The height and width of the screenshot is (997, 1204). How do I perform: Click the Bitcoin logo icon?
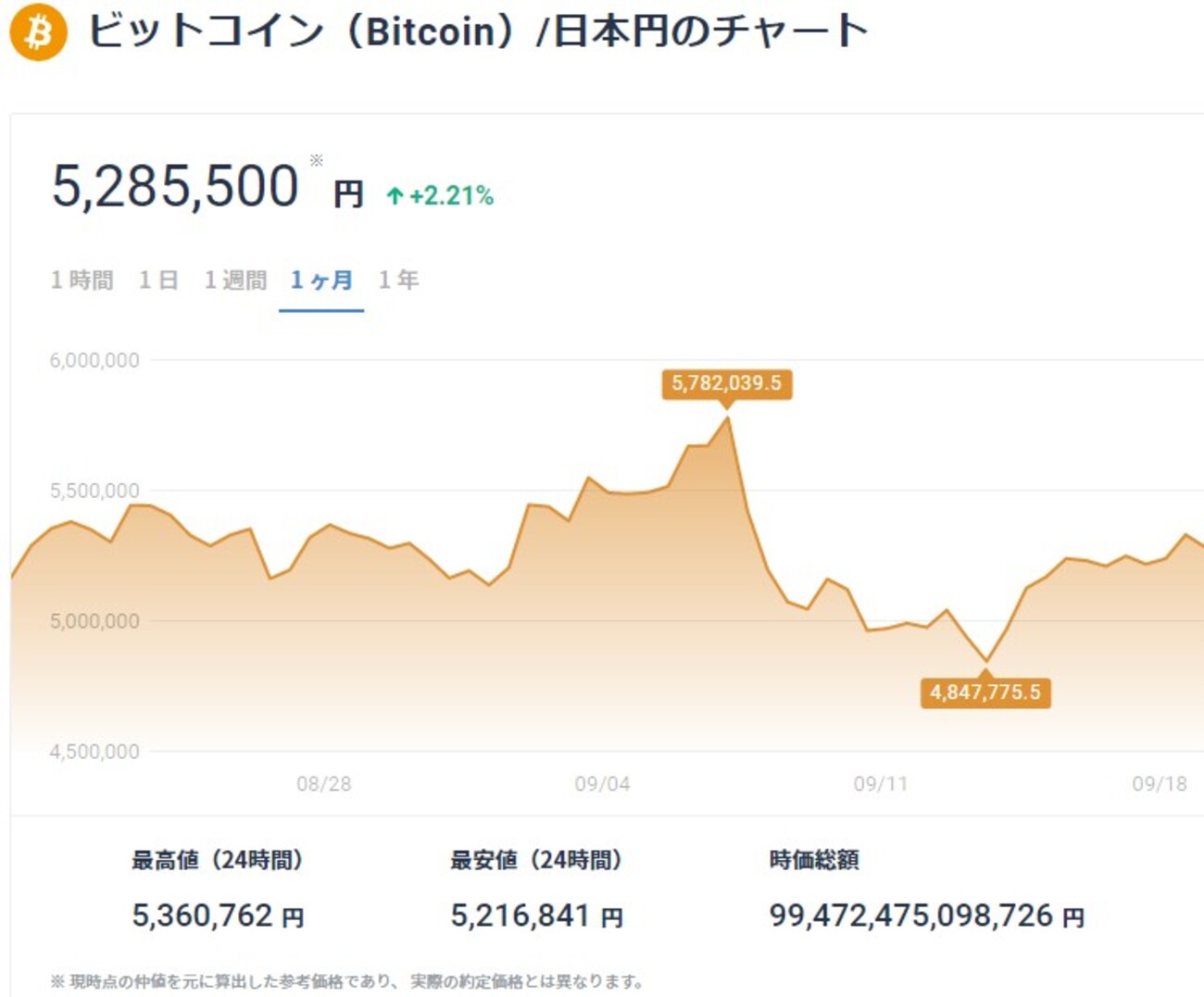tap(40, 33)
